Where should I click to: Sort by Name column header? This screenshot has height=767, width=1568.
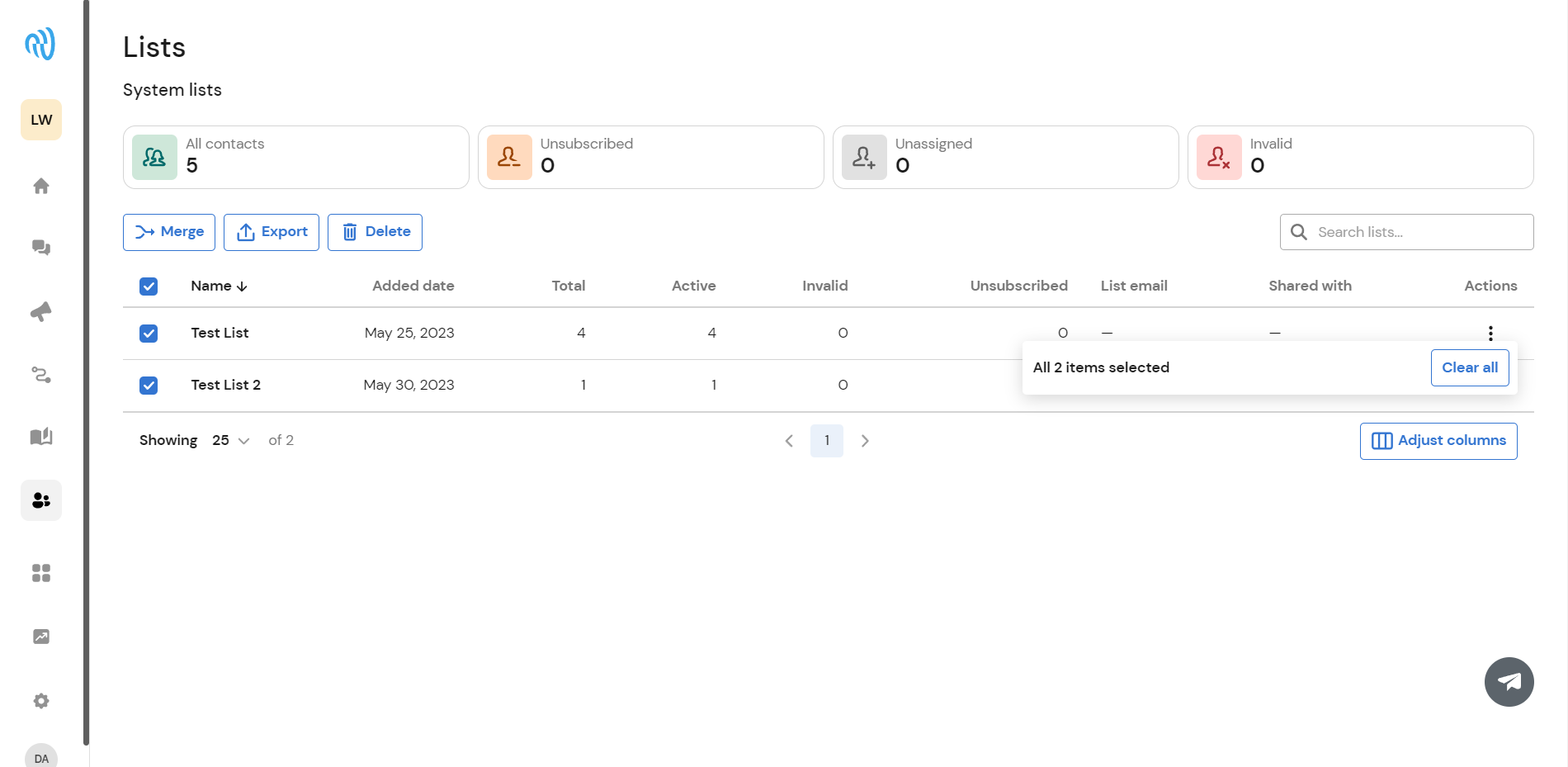click(x=220, y=286)
